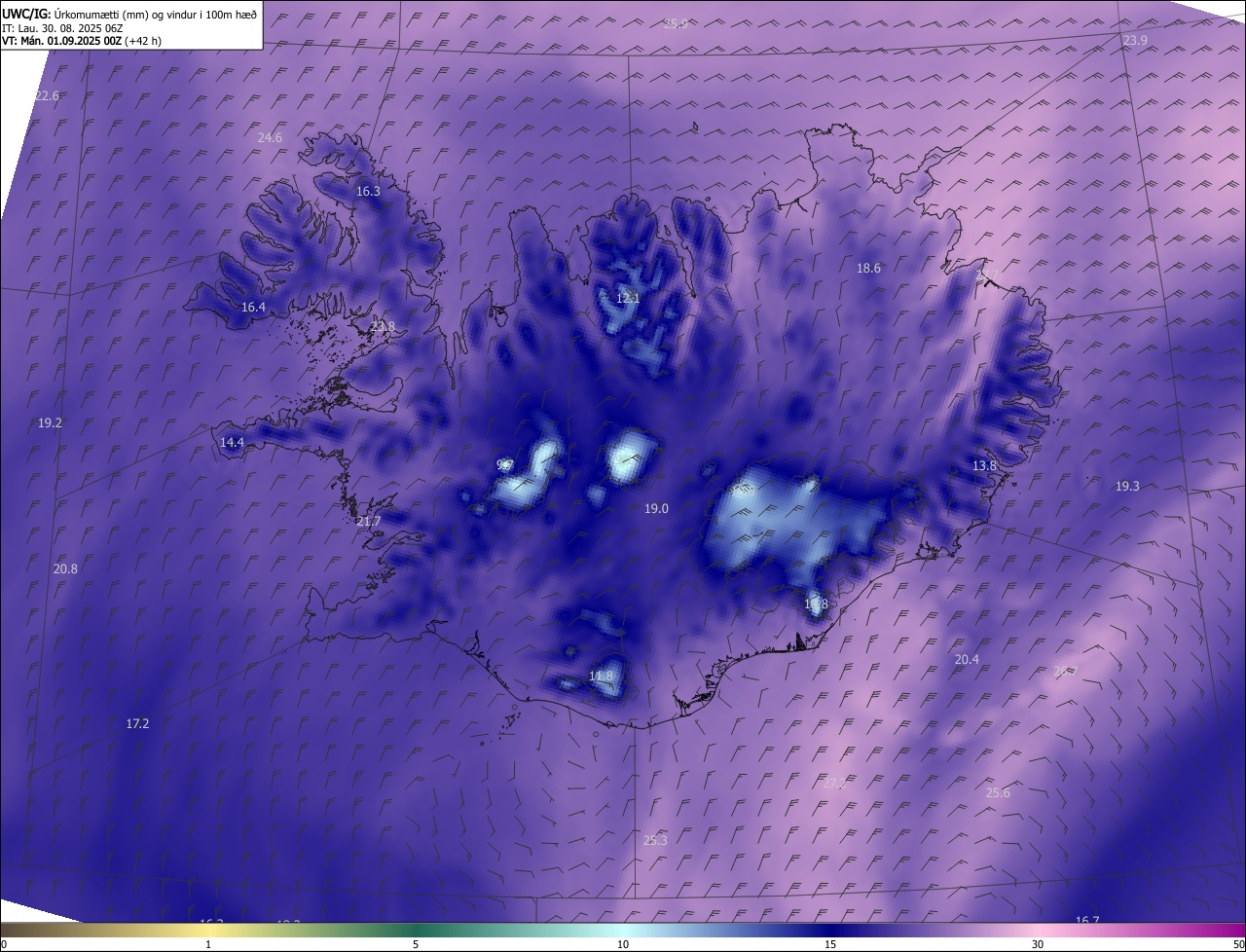The height and width of the screenshot is (952, 1246).
Task: Click the 16.4 value on the map
Action: click(x=253, y=307)
